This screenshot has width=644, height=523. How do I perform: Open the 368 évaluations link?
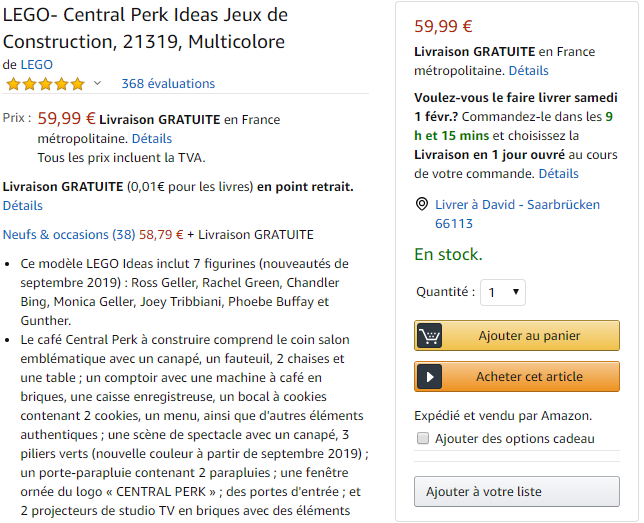click(x=168, y=84)
